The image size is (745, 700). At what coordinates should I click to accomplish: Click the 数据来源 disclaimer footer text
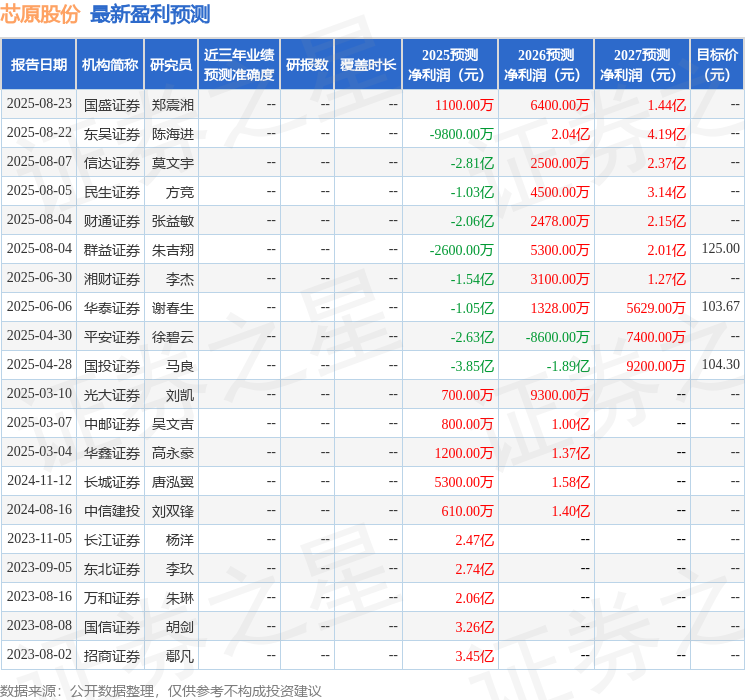[161, 691]
